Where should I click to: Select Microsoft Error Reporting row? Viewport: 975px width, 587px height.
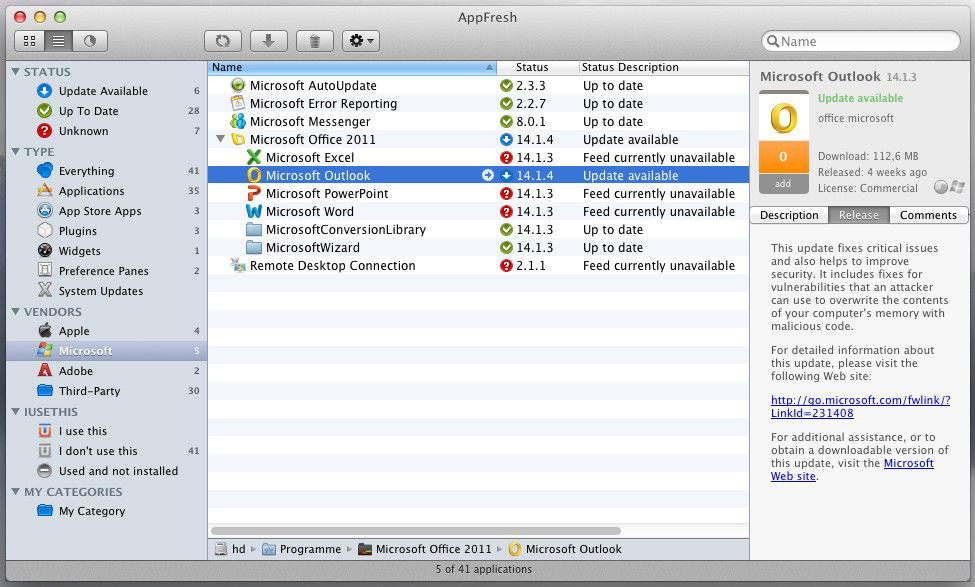478,103
